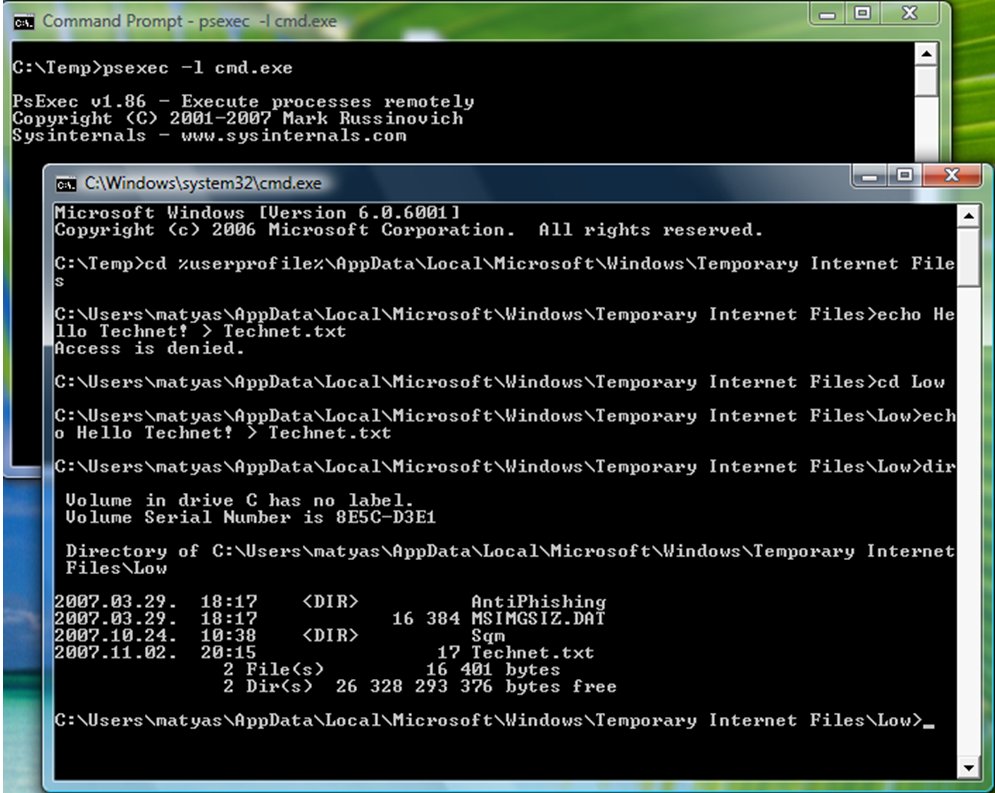This screenshot has height=793, width=995.
Task: Maximize the system32 cmd.exe window
Action: (904, 176)
